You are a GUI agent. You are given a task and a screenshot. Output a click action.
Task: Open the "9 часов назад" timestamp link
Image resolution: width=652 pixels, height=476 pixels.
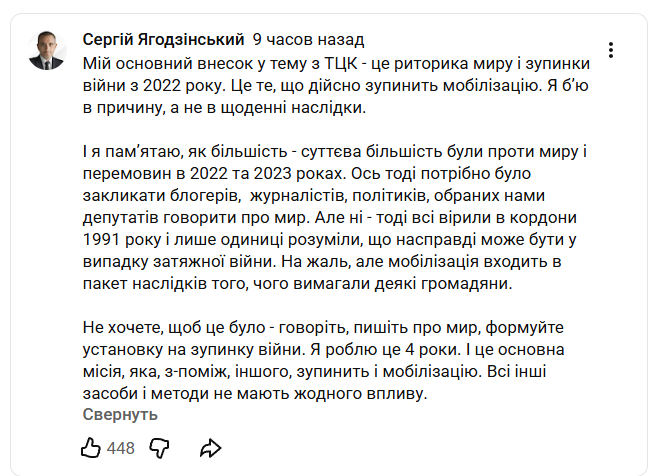coord(308,40)
